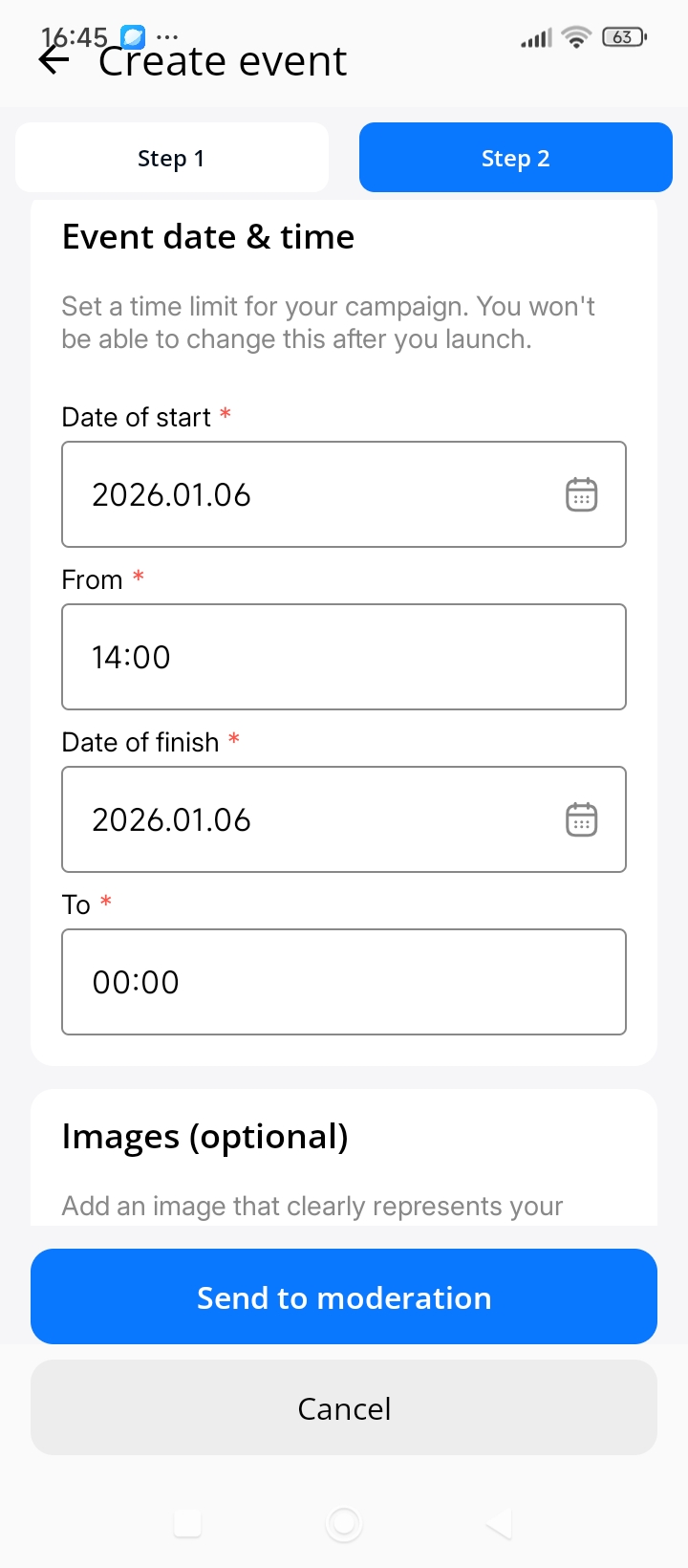Screen dimensions: 688x1568
Task: Open calendar picker for Date of start
Action: coord(581,494)
